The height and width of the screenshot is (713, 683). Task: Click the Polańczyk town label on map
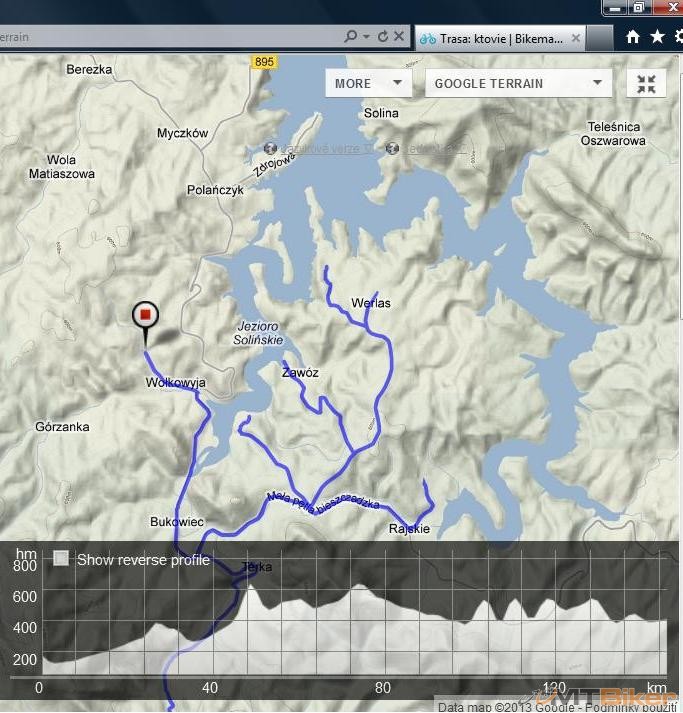(x=215, y=190)
